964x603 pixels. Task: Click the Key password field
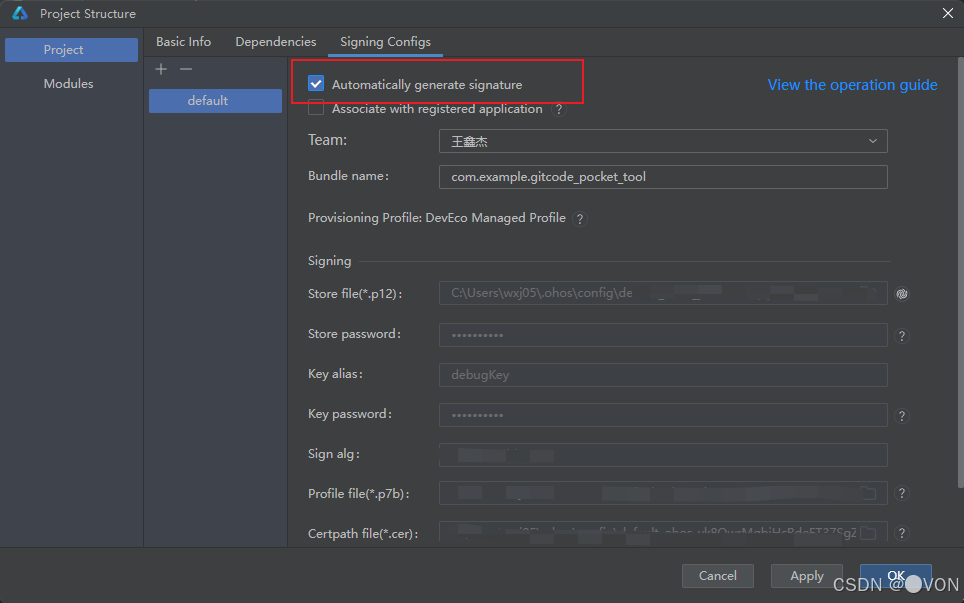(x=663, y=415)
